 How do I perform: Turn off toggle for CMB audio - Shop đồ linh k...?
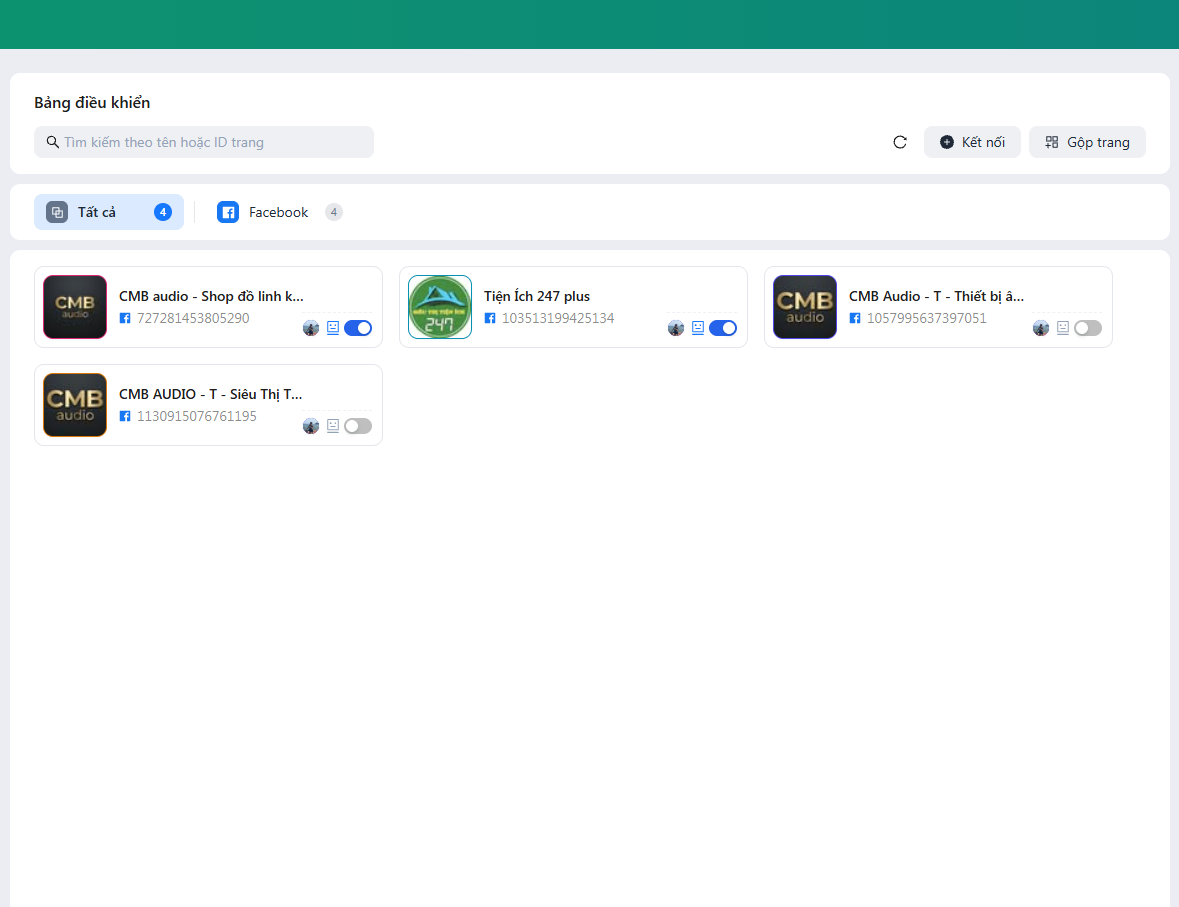tap(358, 328)
